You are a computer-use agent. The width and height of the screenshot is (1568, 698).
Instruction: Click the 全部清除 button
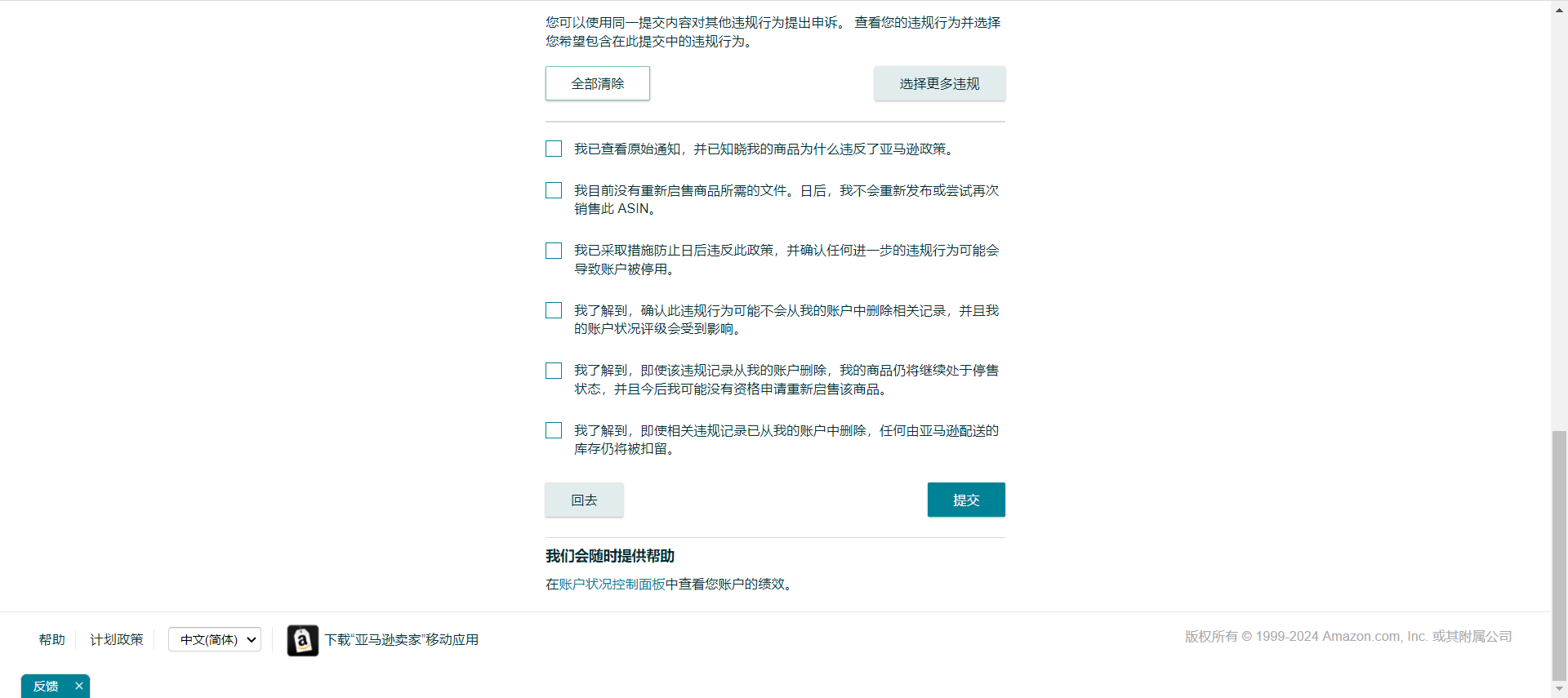point(597,83)
